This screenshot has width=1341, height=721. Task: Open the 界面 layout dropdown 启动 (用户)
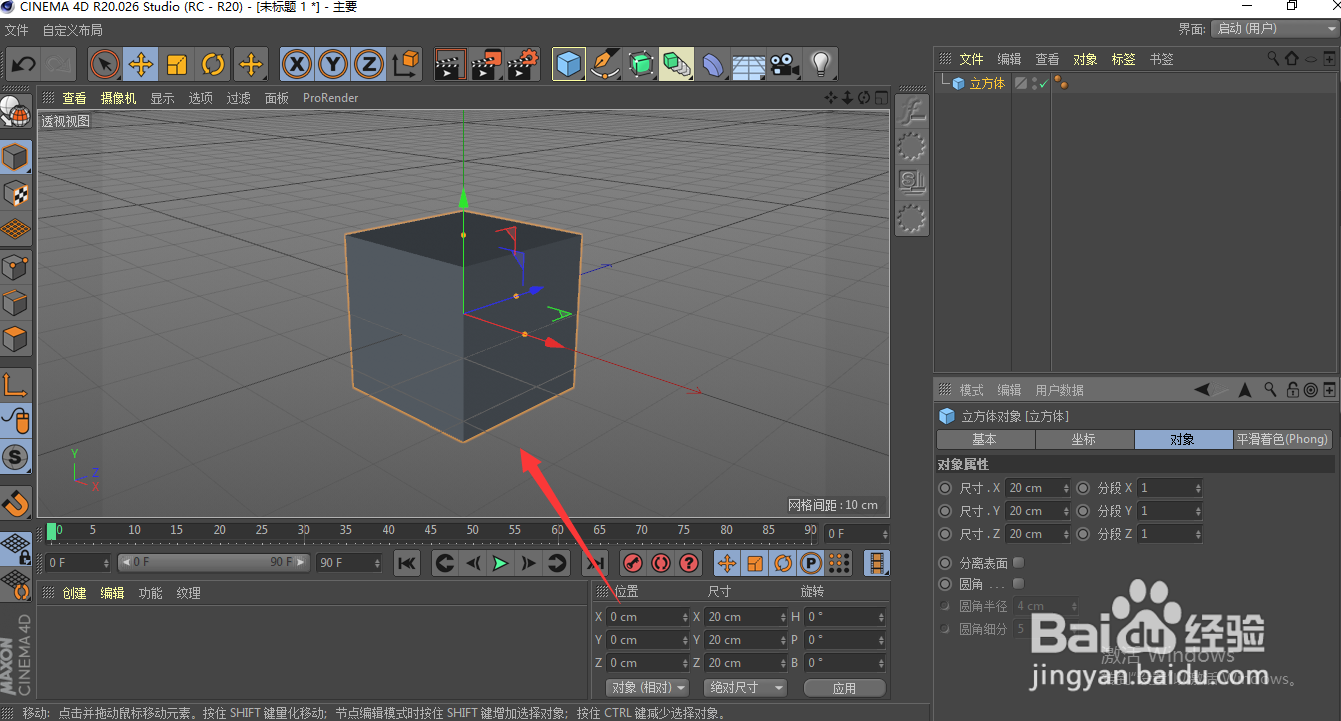click(1274, 29)
